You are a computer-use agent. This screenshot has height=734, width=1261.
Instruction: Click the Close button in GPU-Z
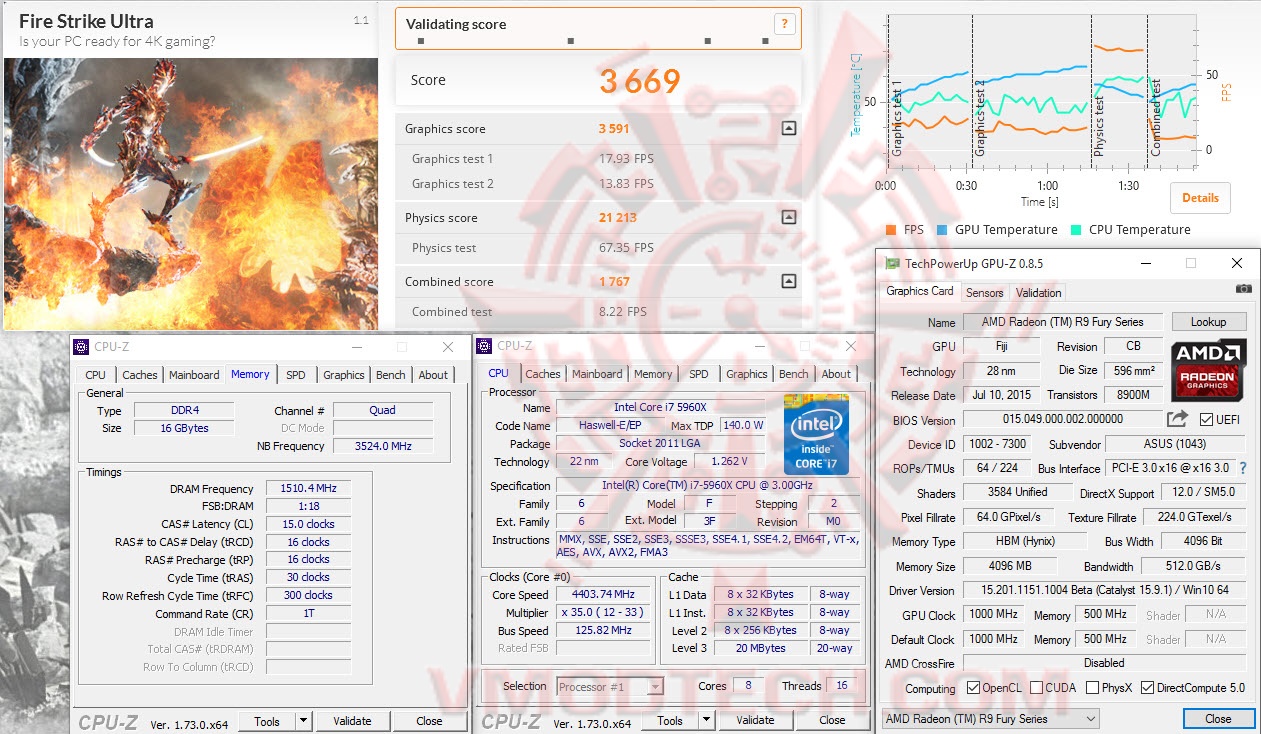pos(1218,718)
